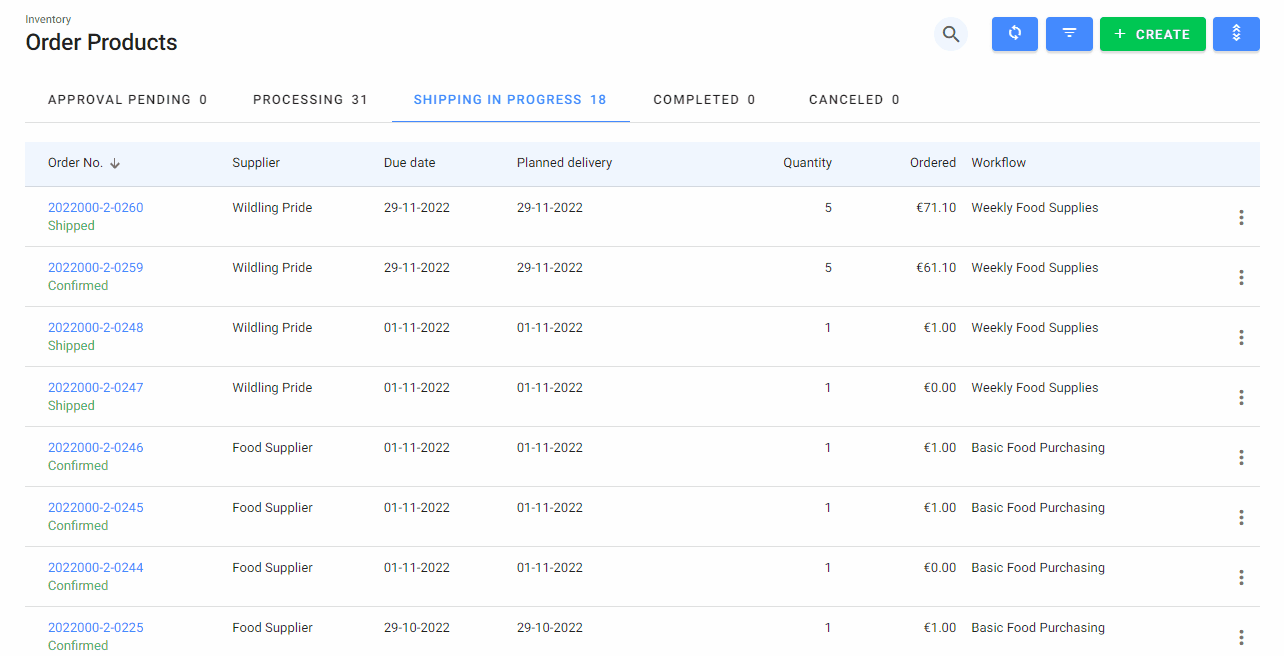Click the blue expand-all rows icon
The width and height of the screenshot is (1284, 656).
tap(1235, 34)
